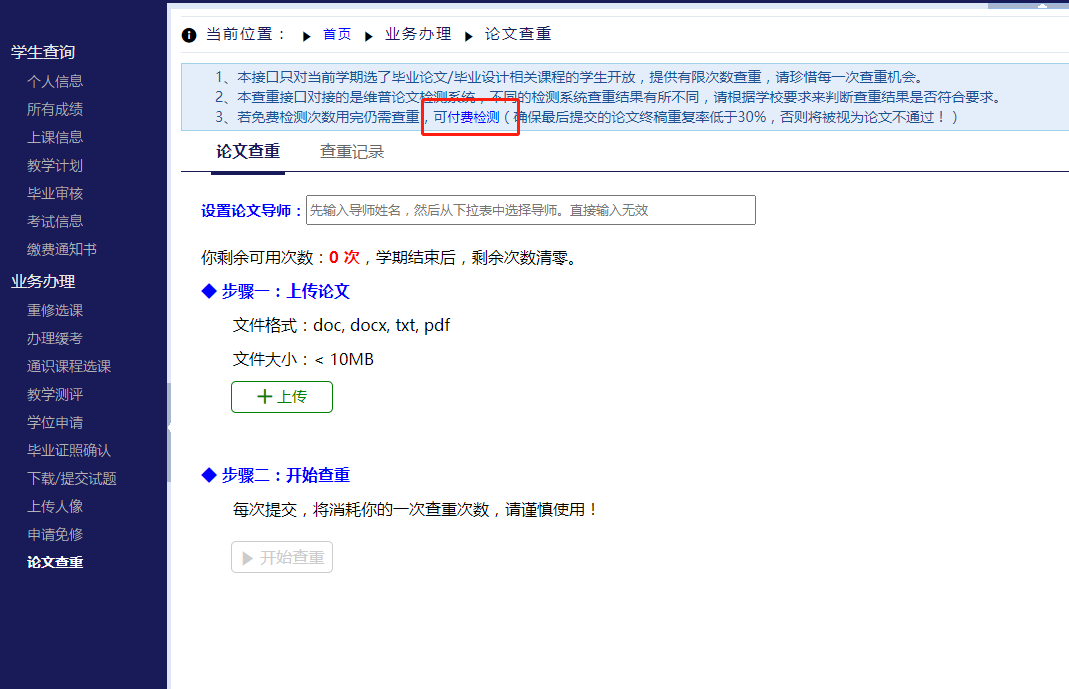The image size is (1069, 689).
Task: Collapse the sidebar using the edge handle
Action: [169, 427]
